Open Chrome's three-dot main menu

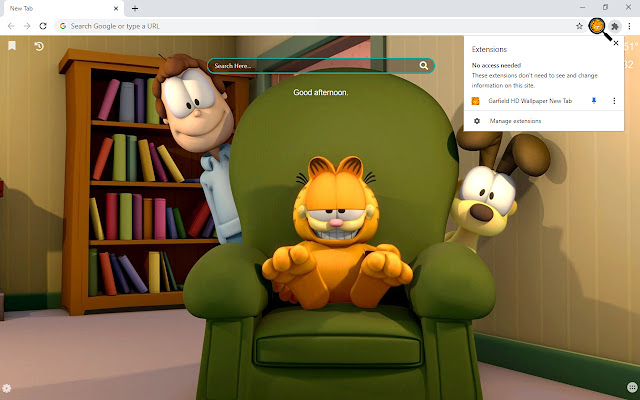tap(629, 26)
